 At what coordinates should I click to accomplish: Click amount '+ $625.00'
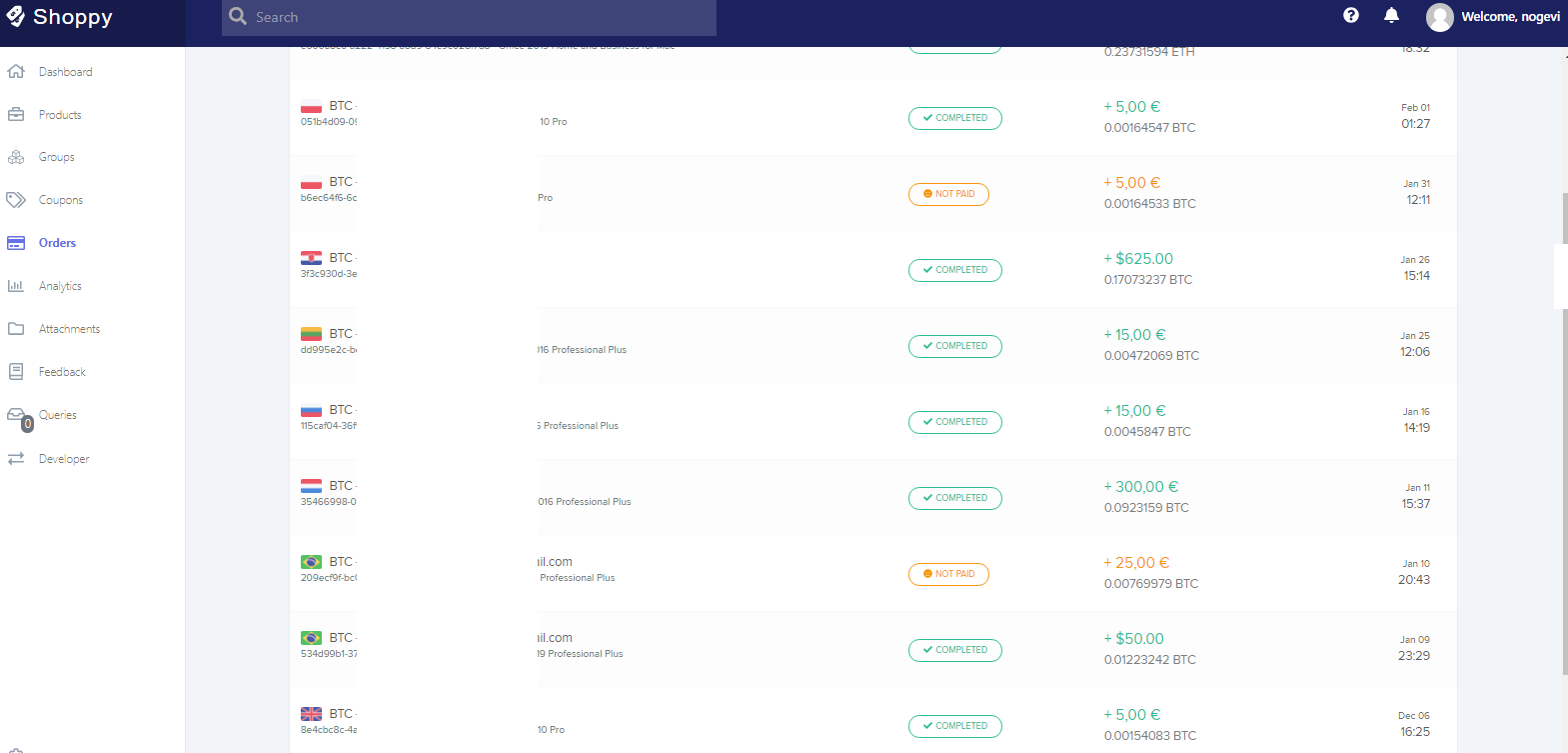(1138, 259)
